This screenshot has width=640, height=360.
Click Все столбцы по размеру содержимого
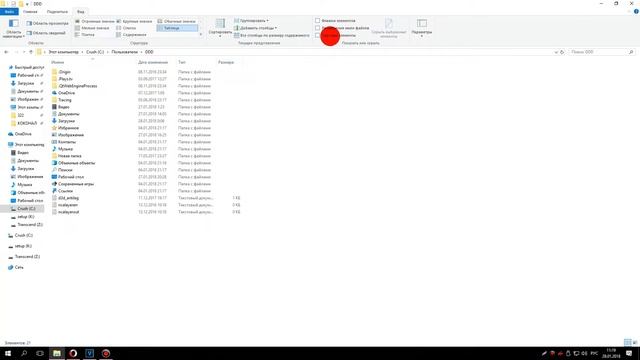tap(271, 36)
